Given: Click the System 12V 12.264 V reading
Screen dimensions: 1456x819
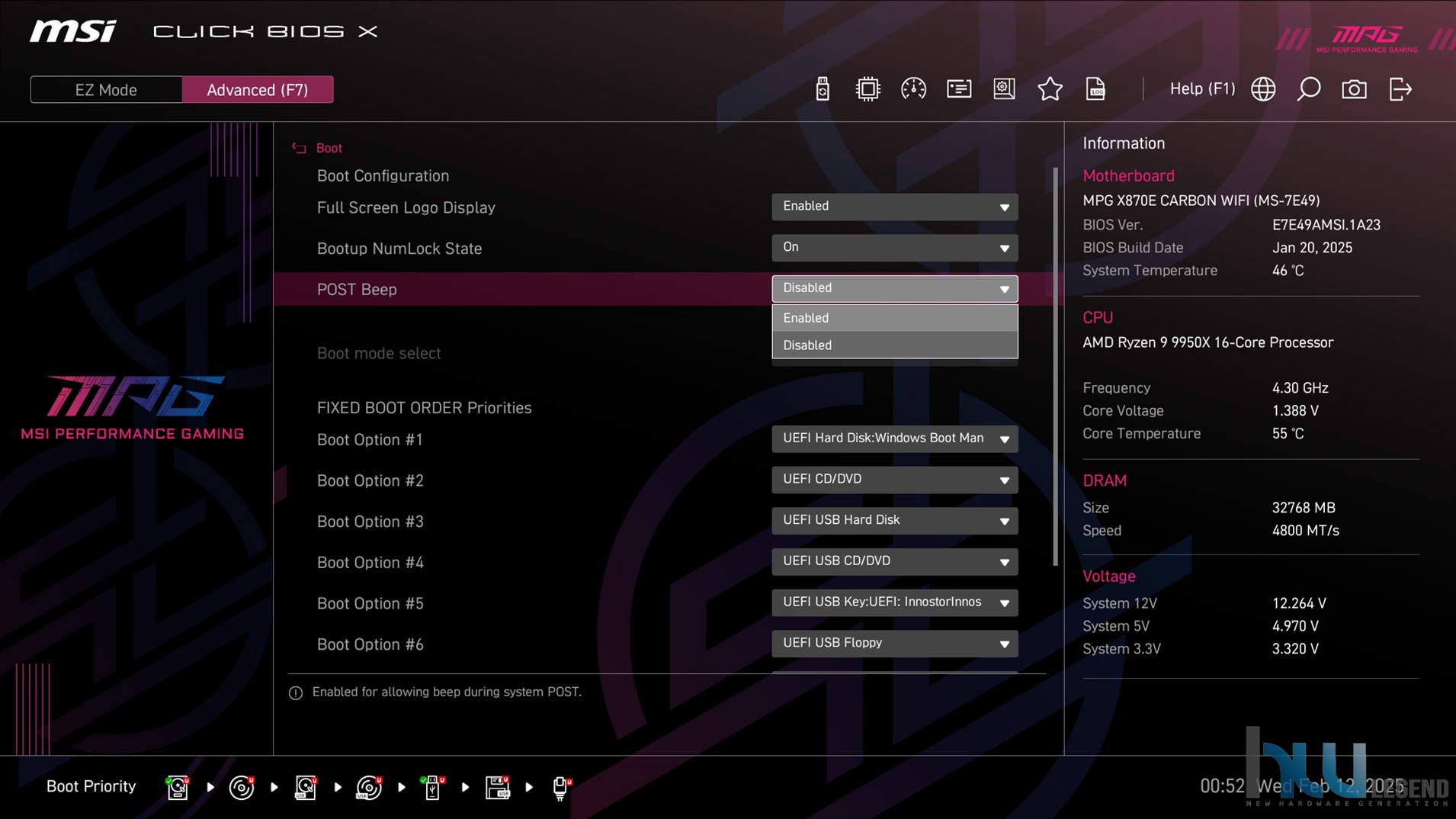Looking at the screenshot, I should [x=1299, y=603].
